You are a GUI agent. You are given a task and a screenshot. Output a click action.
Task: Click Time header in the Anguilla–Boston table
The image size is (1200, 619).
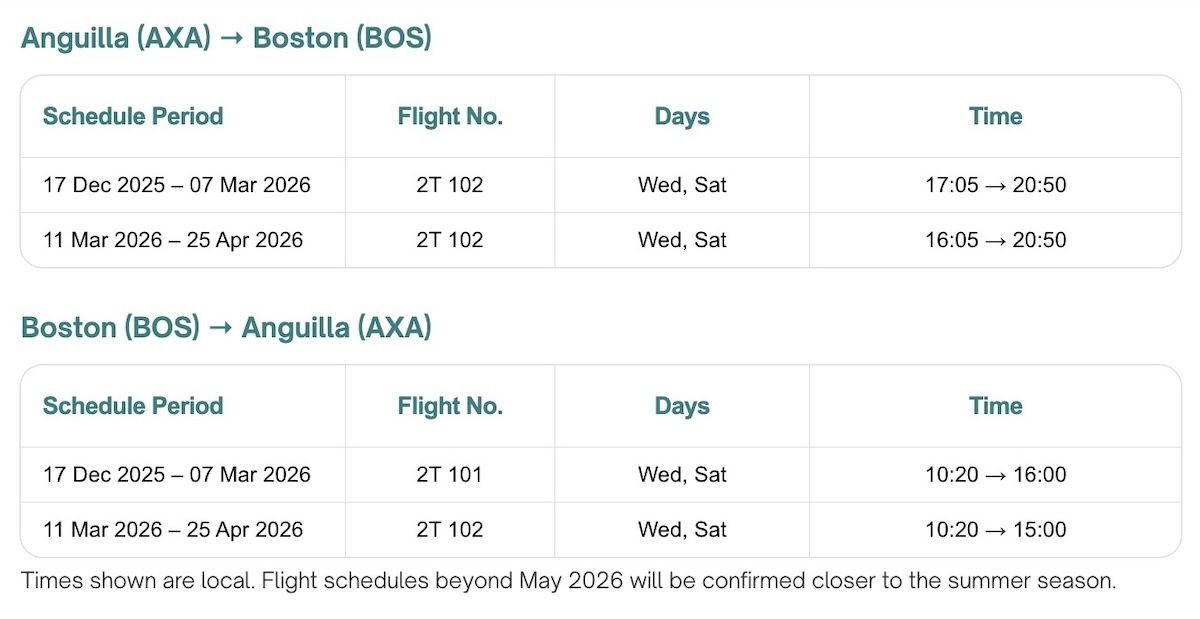(995, 116)
